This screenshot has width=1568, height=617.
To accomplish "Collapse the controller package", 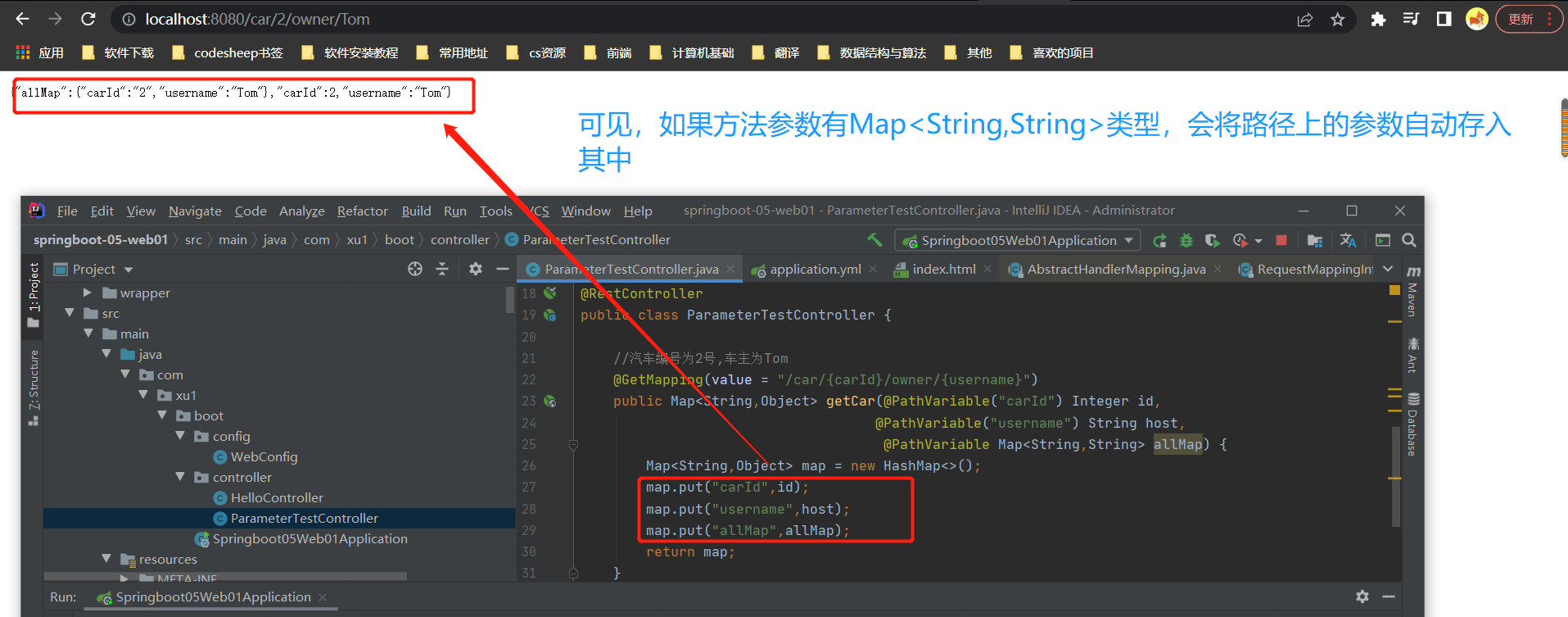I will click(x=180, y=477).
